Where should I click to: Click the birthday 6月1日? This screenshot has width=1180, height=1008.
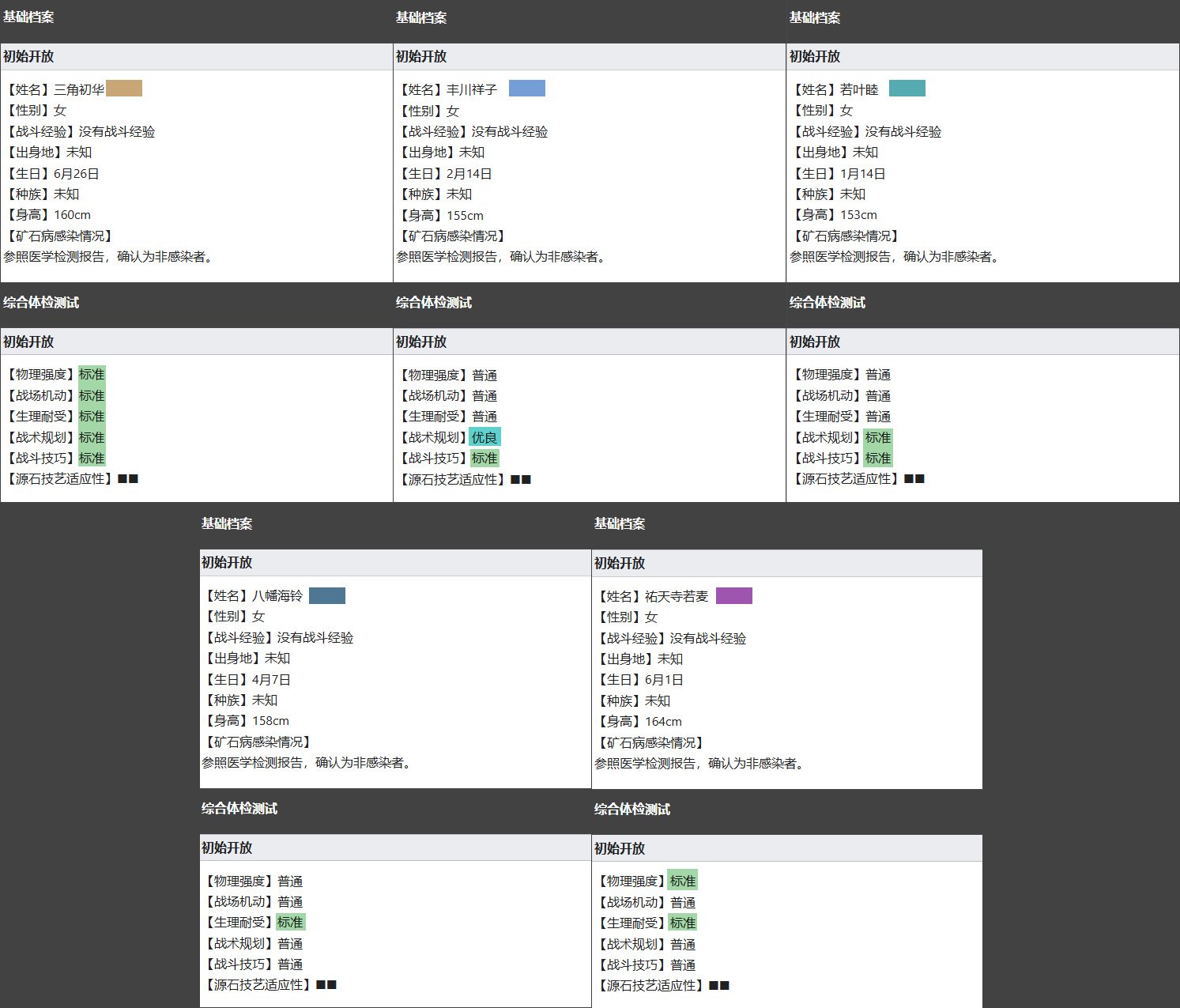coord(664,680)
